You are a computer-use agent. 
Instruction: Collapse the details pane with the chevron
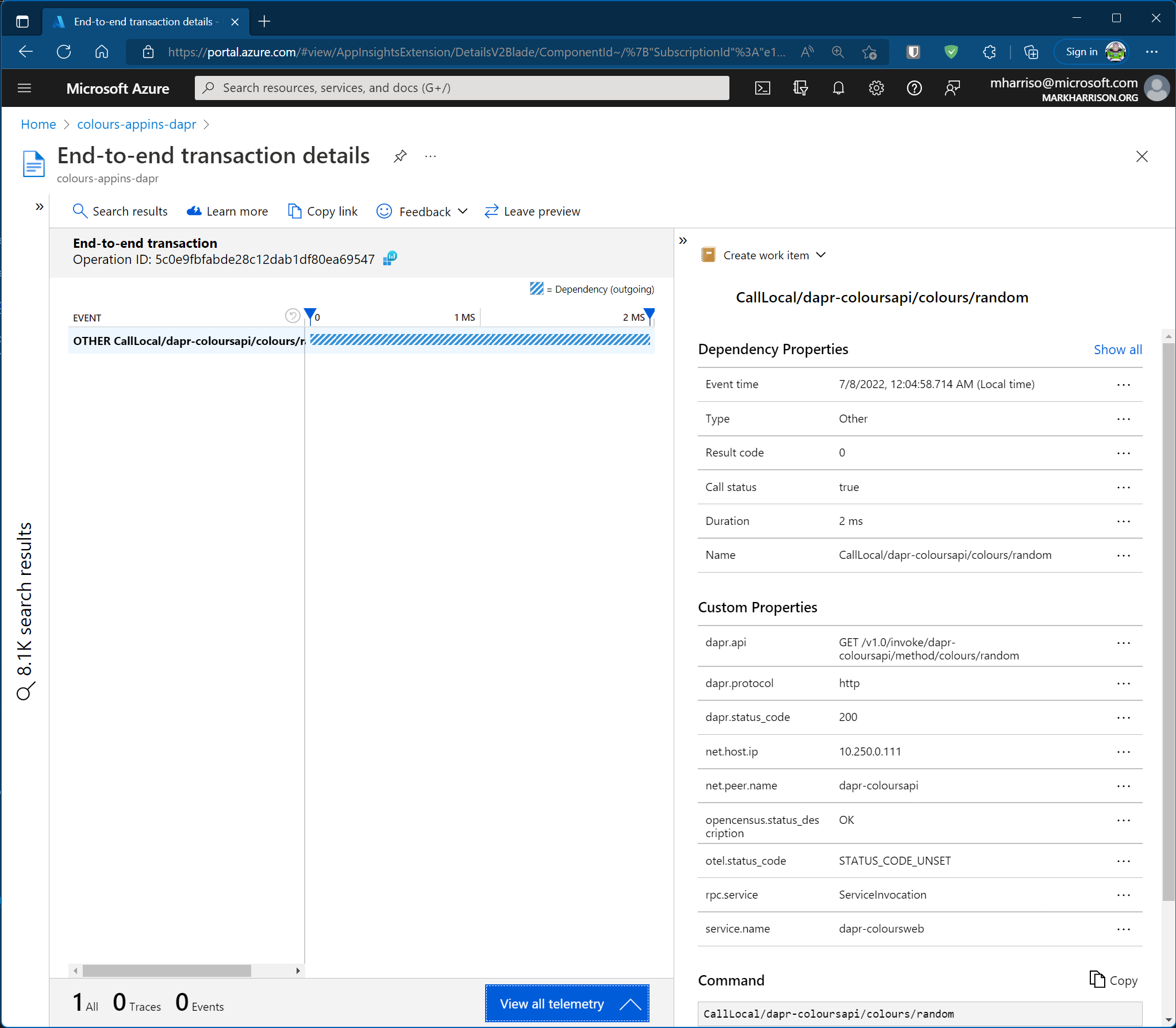coord(683,240)
